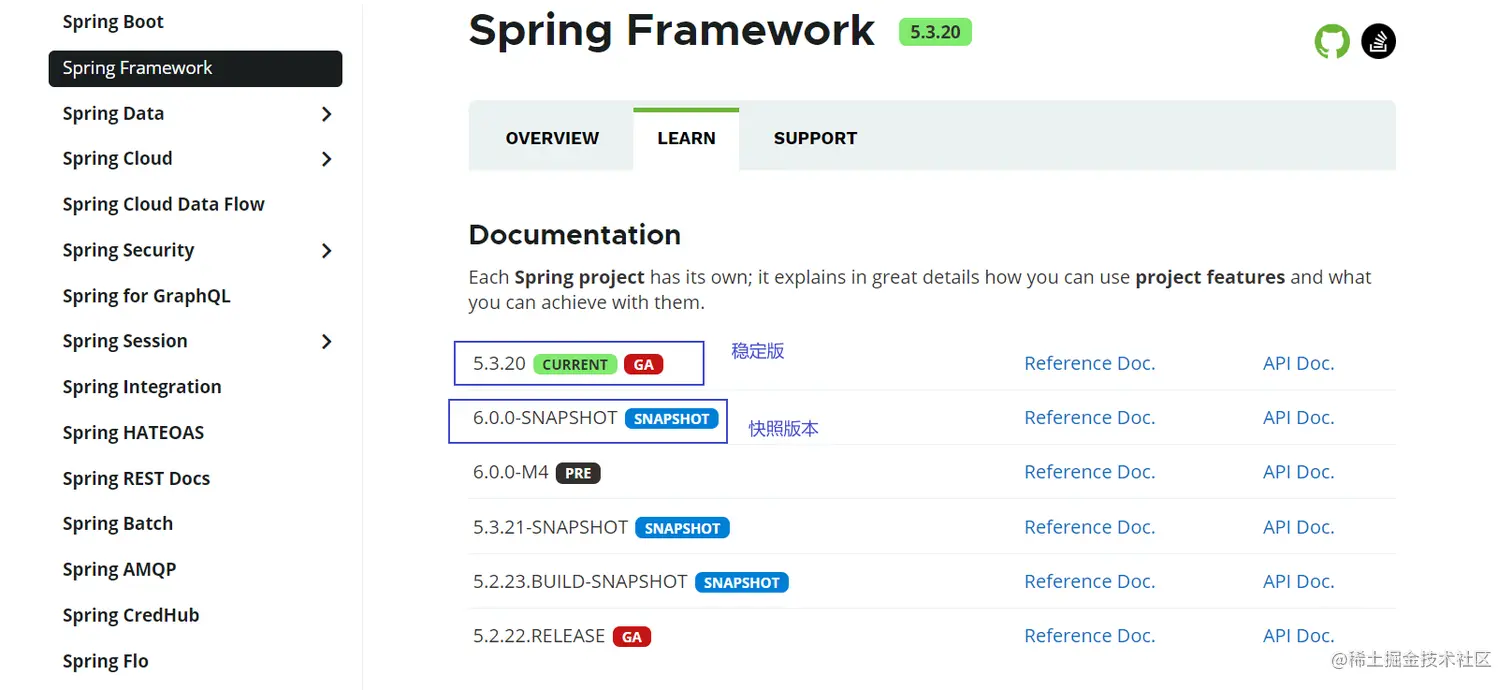Screen dimensions: 1512x690
Task: Go to Spring for GraphQL project
Action: click(146, 296)
